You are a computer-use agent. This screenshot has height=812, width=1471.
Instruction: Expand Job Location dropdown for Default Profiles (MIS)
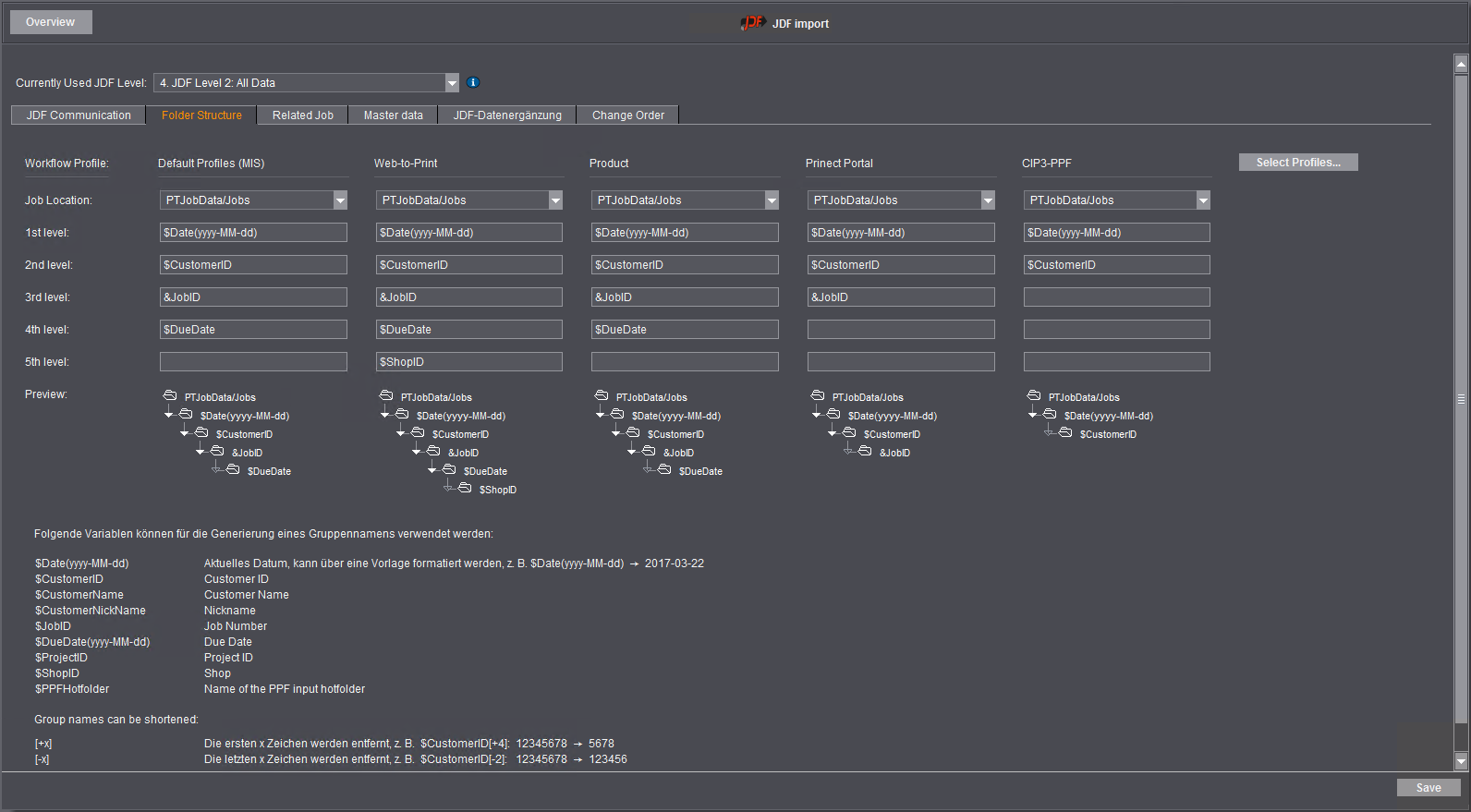point(340,200)
